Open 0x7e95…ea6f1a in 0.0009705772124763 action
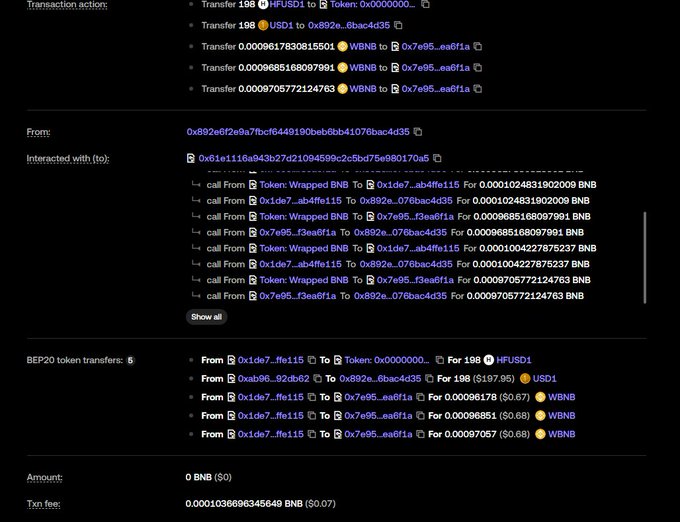Viewport: 680px width, 522px height. (435, 89)
